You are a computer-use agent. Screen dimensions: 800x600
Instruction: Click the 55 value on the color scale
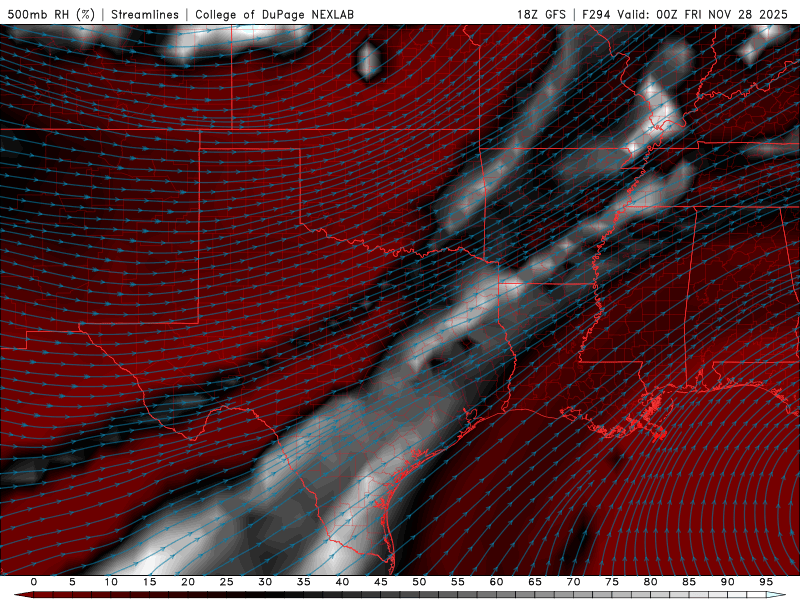458,582
